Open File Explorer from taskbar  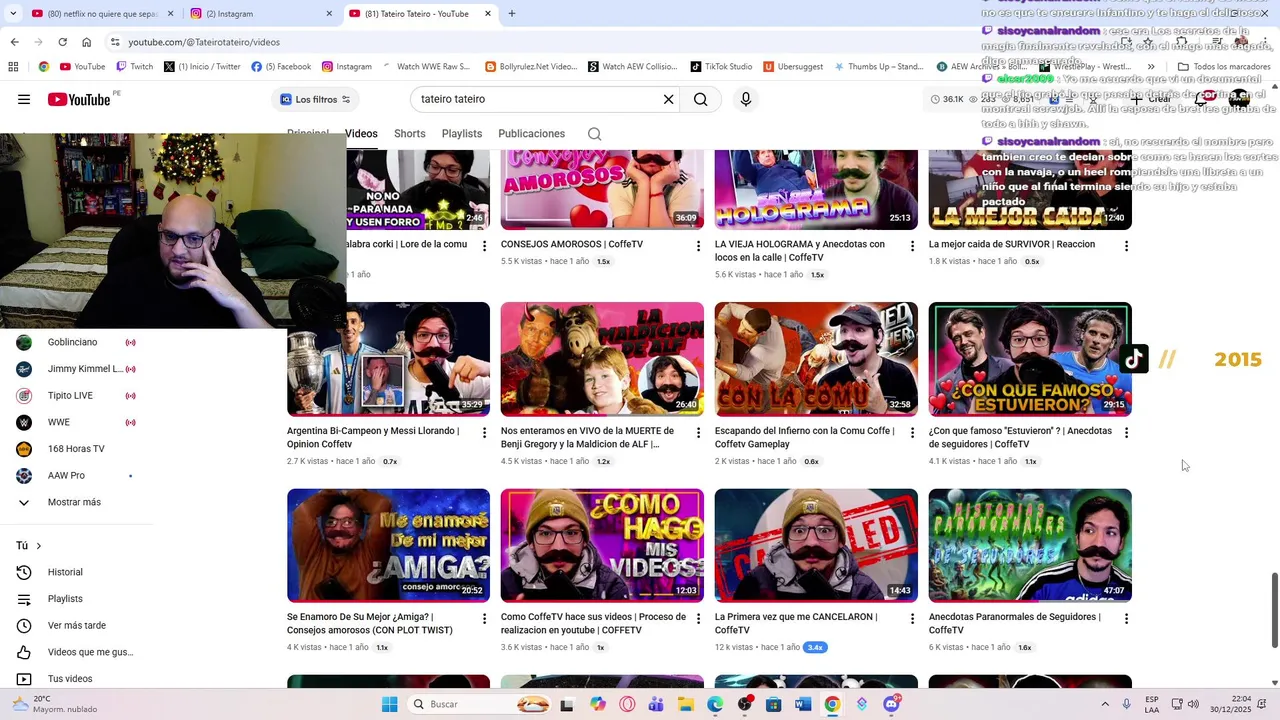coord(686,704)
